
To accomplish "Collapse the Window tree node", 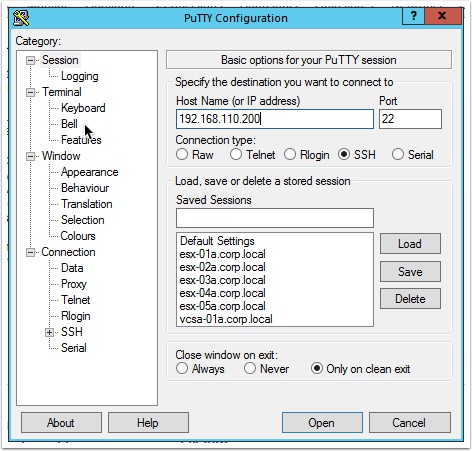I will coord(30,156).
